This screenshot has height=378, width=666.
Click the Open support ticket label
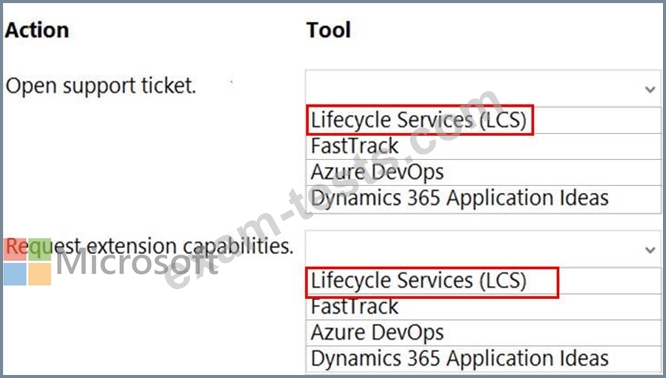[101, 86]
